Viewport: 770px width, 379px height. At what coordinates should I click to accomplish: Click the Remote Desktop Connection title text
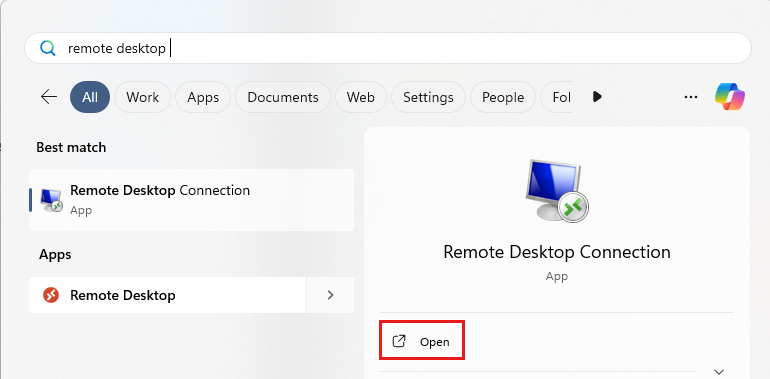pos(557,252)
